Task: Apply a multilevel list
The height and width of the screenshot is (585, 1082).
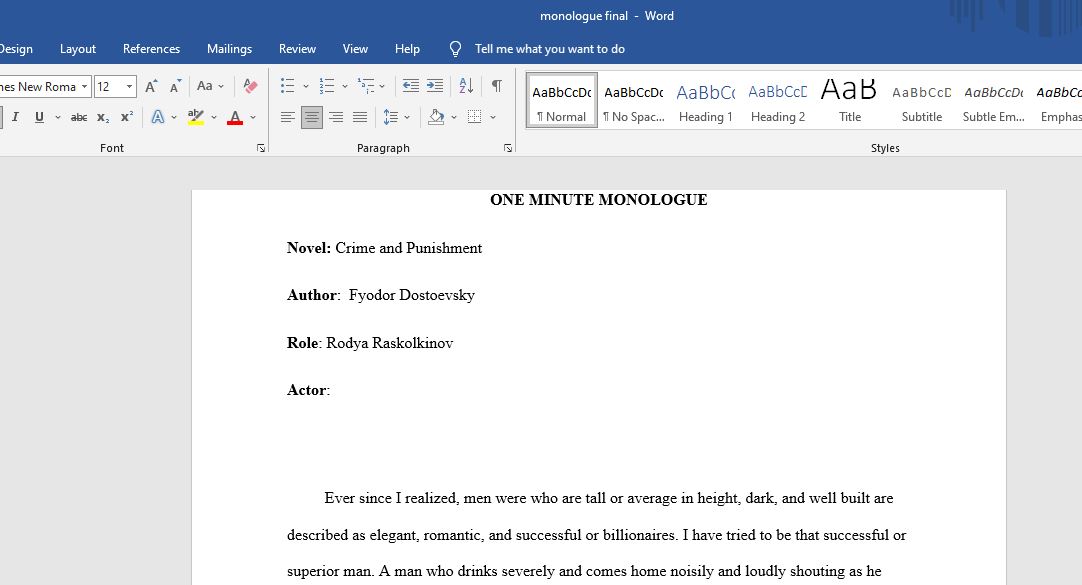Action: click(366, 86)
